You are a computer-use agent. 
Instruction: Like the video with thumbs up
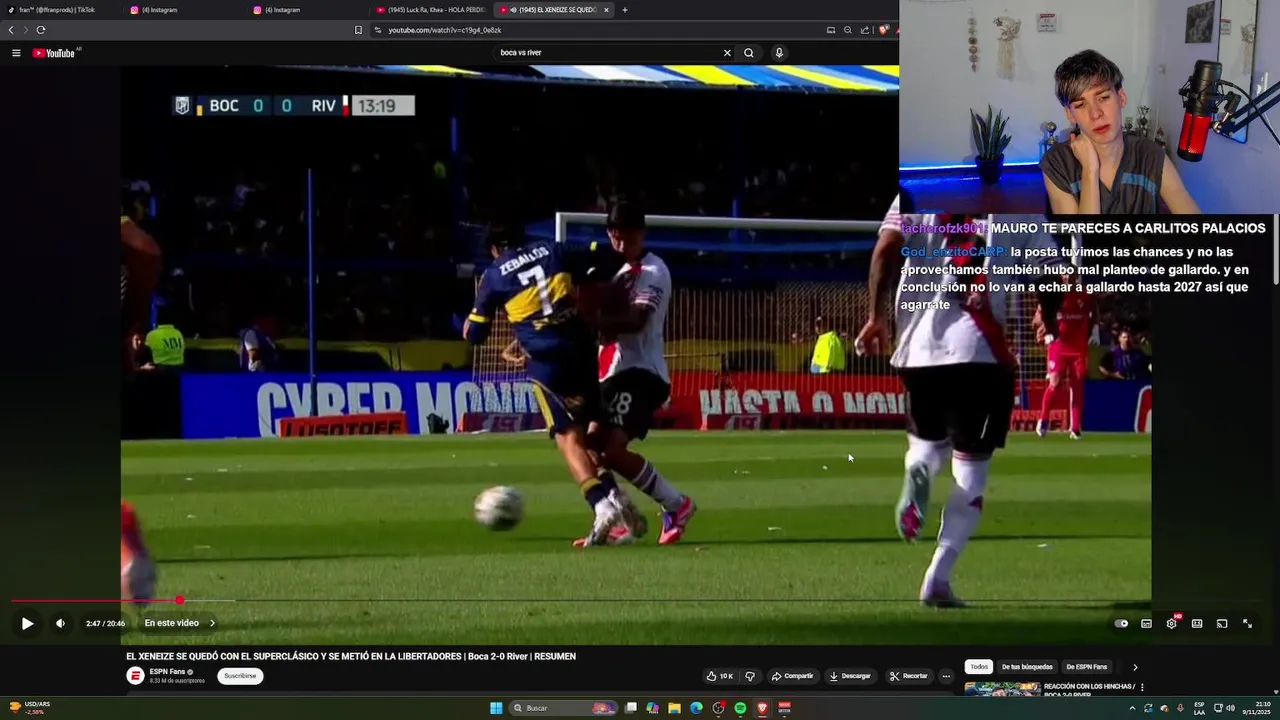tap(720, 676)
